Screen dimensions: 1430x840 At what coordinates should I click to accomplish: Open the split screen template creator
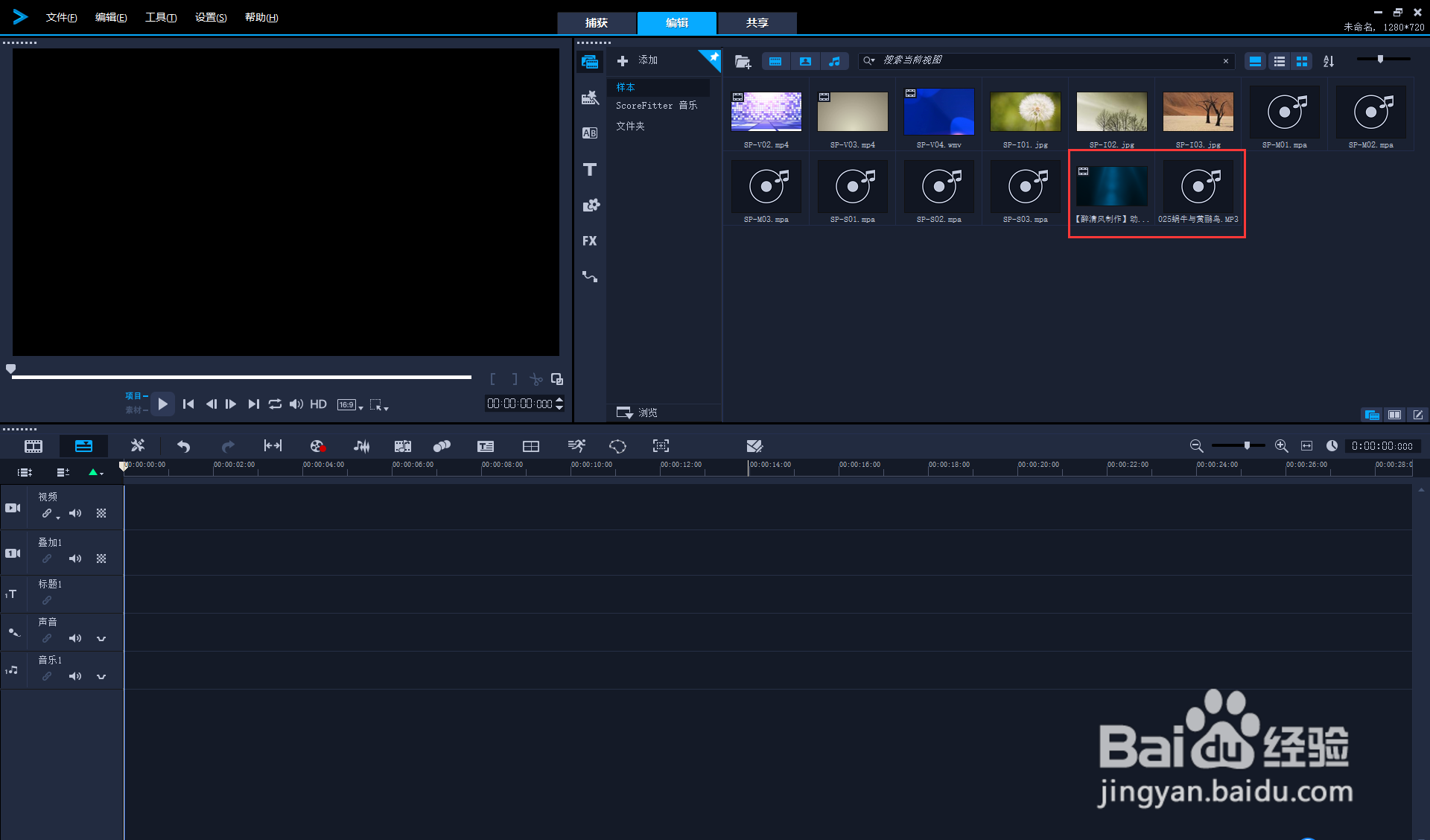click(x=530, y=446)
